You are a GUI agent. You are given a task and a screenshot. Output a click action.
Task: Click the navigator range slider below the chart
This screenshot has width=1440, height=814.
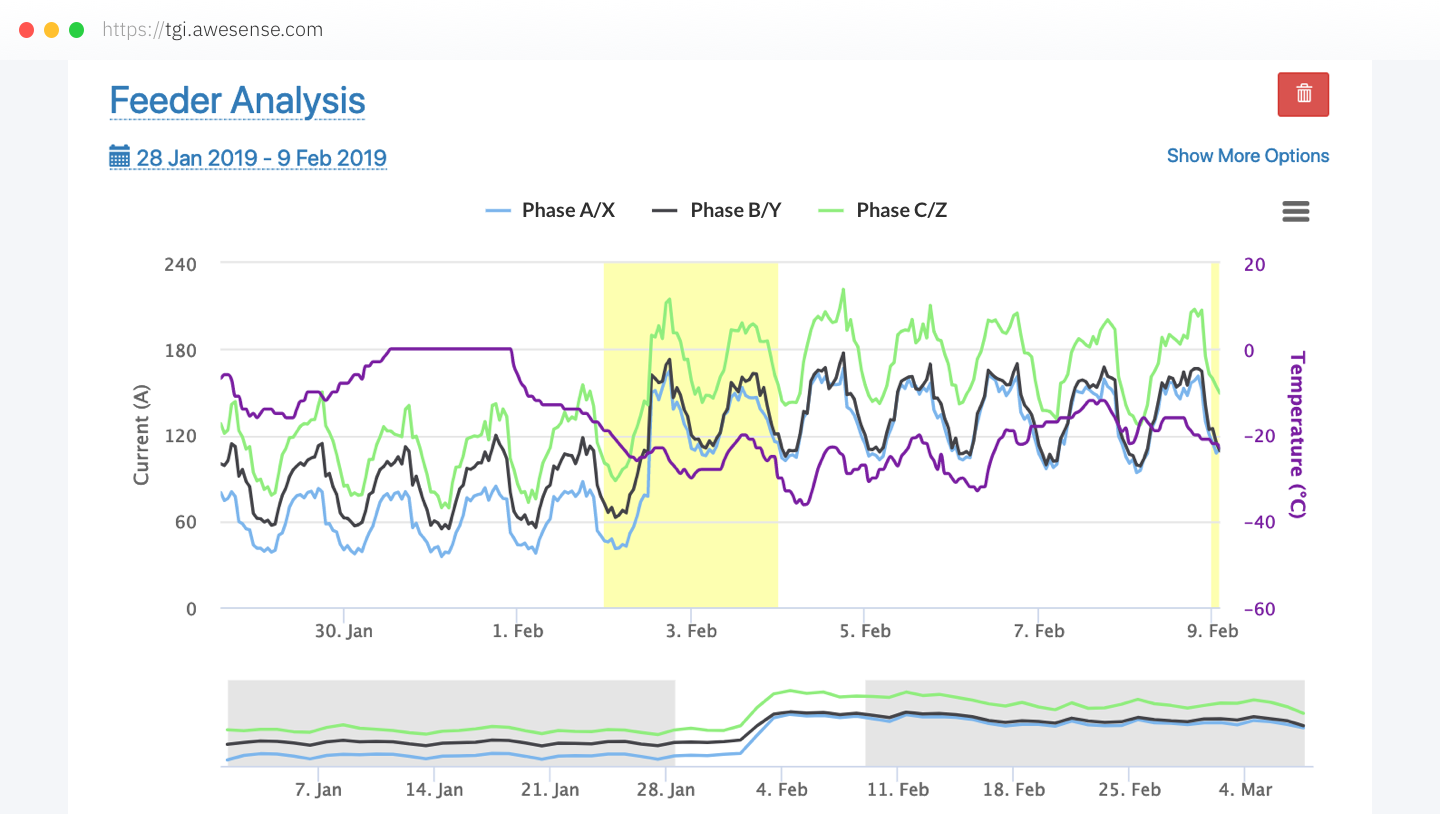[770, 722]
